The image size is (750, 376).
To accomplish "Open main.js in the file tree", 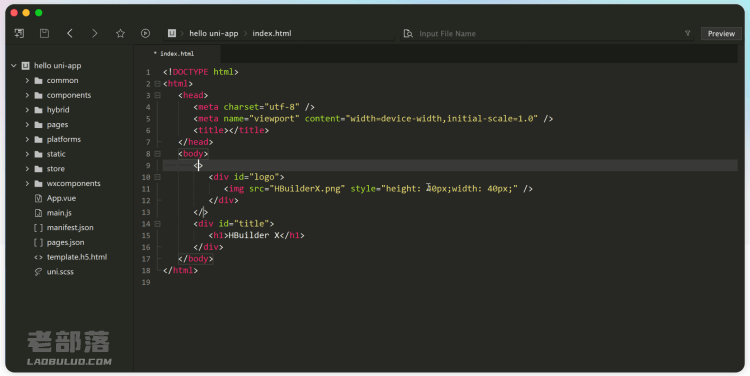I will (x=59, y=213).
